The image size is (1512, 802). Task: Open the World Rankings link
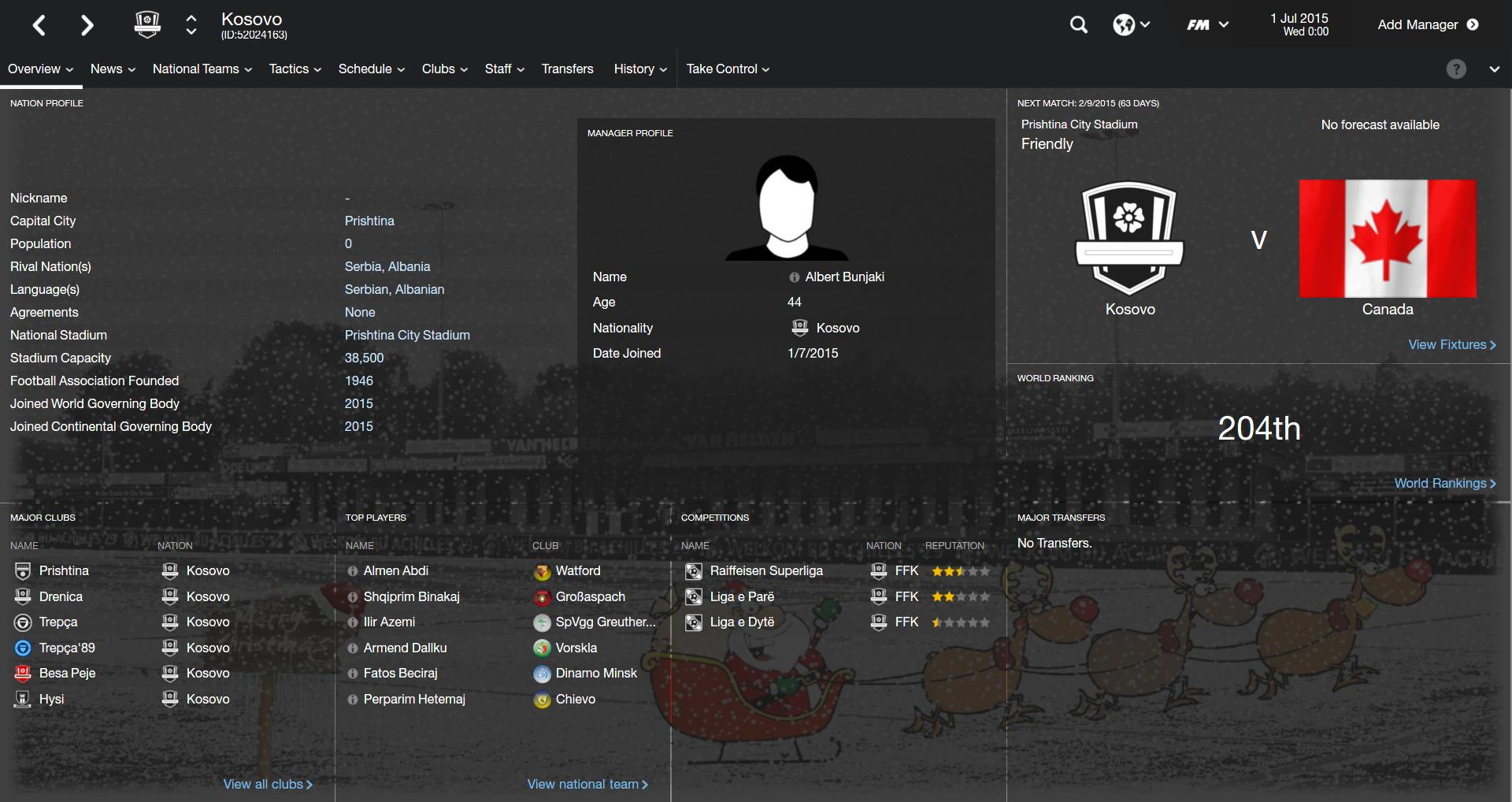1445,484
